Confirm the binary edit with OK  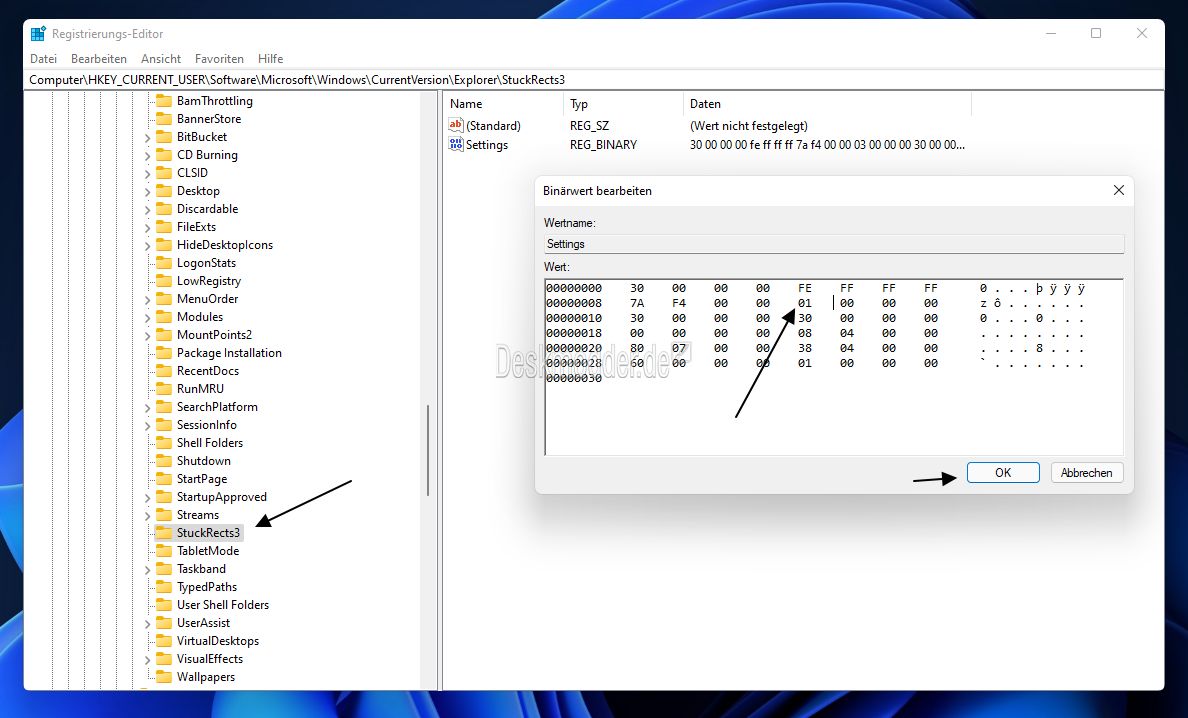tap(1003, 473)
